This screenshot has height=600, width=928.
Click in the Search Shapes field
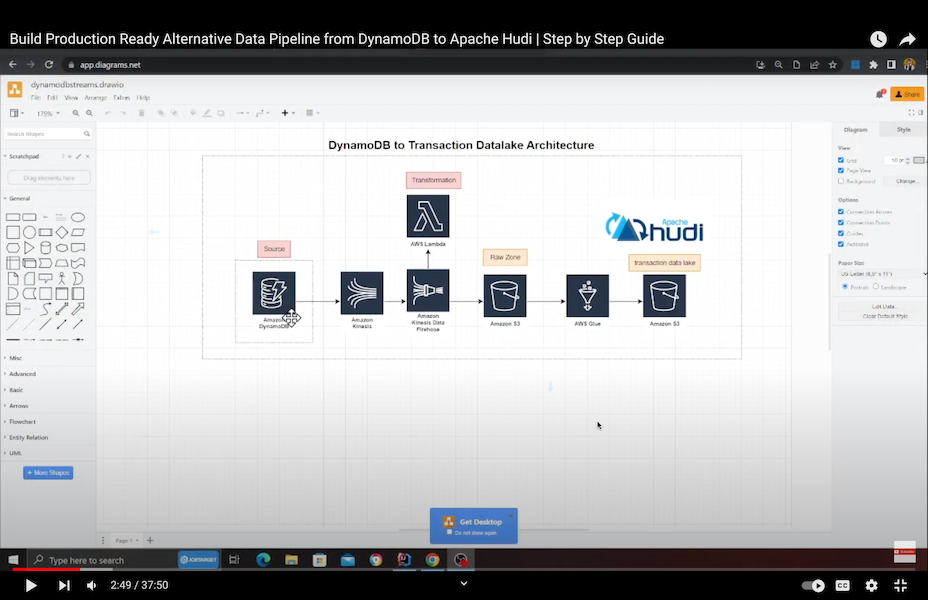click(x=45, y=133)
